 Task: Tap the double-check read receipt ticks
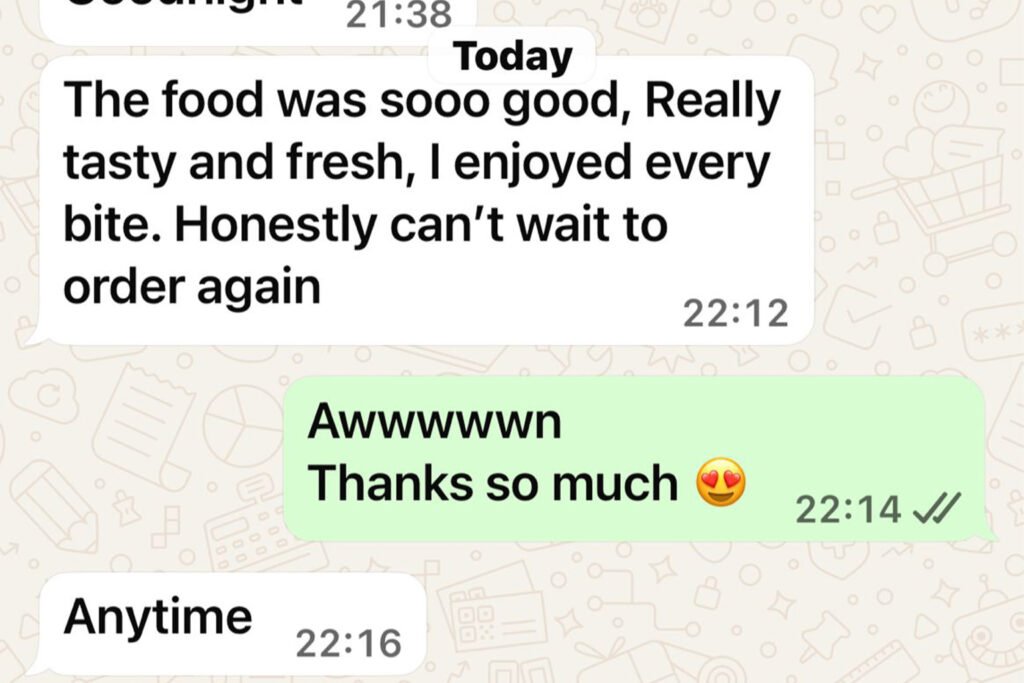[x=936, y=509]
